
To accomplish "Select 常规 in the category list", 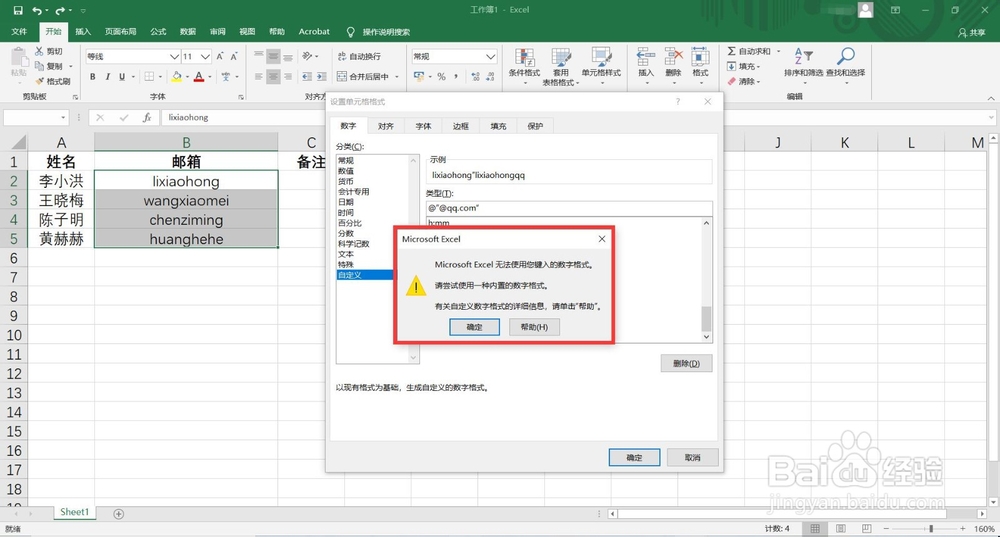I will click(x=346, y=161).
